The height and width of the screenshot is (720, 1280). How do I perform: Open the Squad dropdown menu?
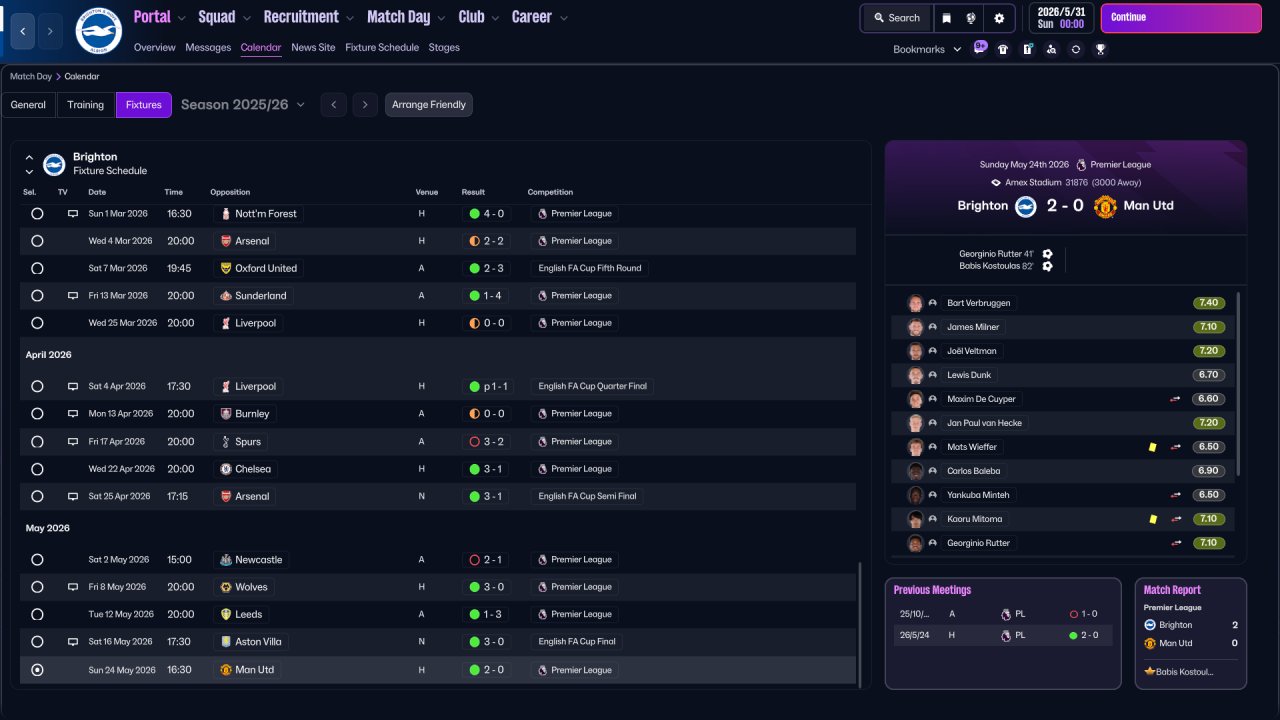pos(224,17)
